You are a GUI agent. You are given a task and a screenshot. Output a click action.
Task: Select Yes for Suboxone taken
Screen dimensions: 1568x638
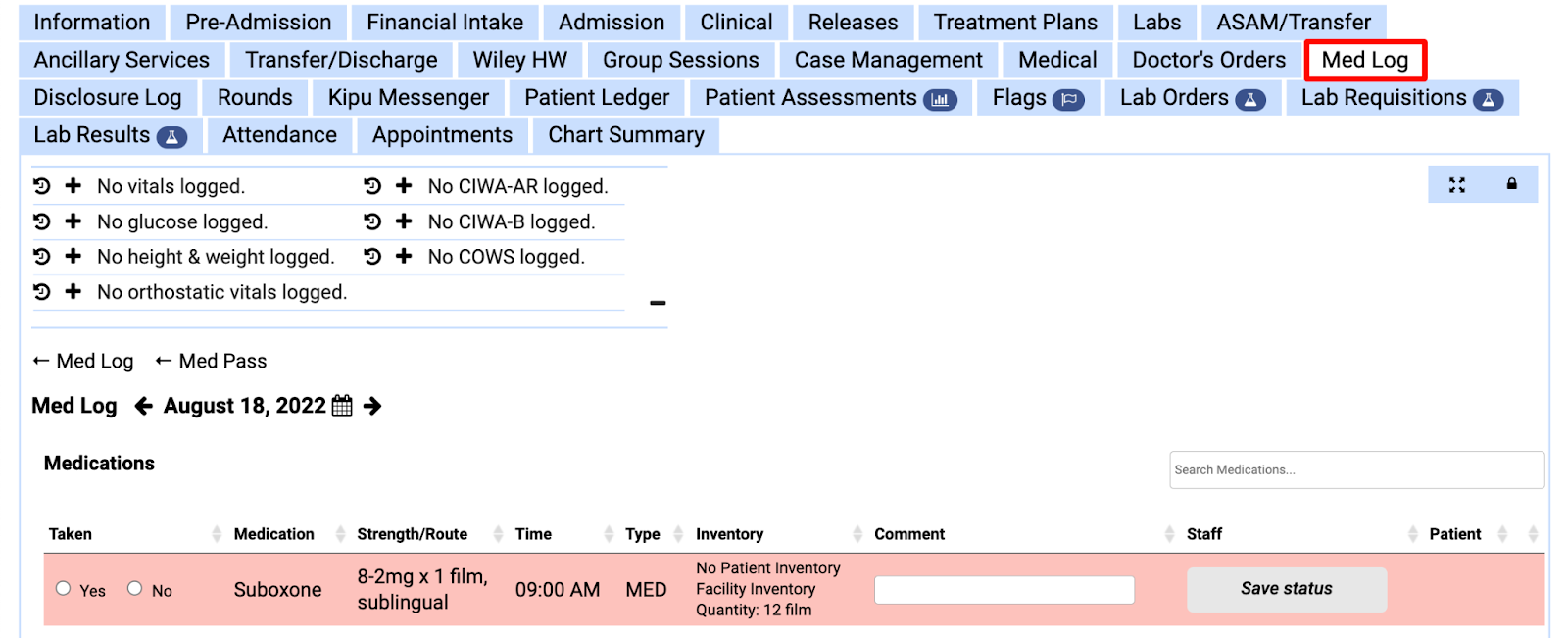pyautogui.click(x=64, y=588)
